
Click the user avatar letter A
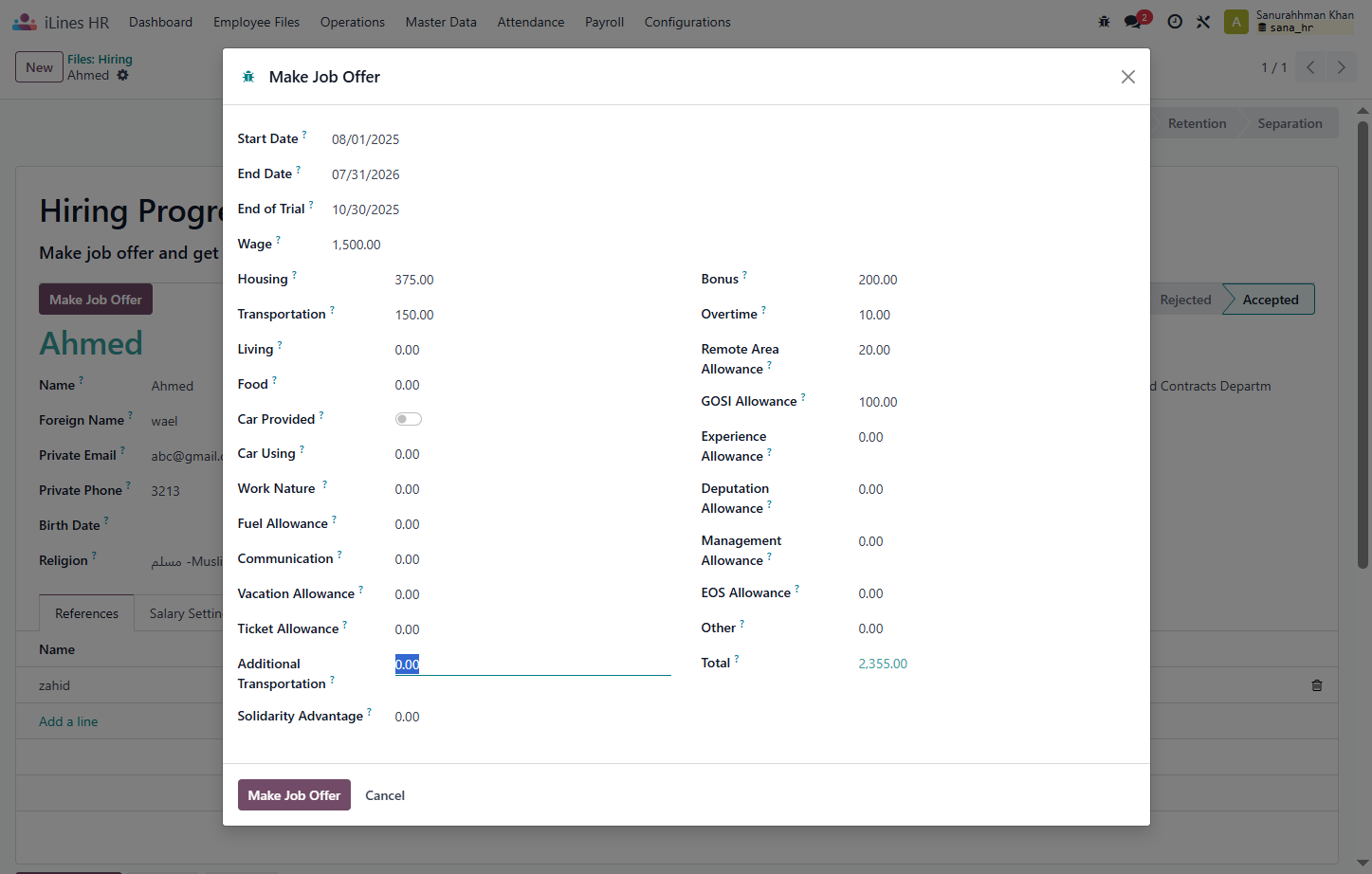pos(1235,22)
